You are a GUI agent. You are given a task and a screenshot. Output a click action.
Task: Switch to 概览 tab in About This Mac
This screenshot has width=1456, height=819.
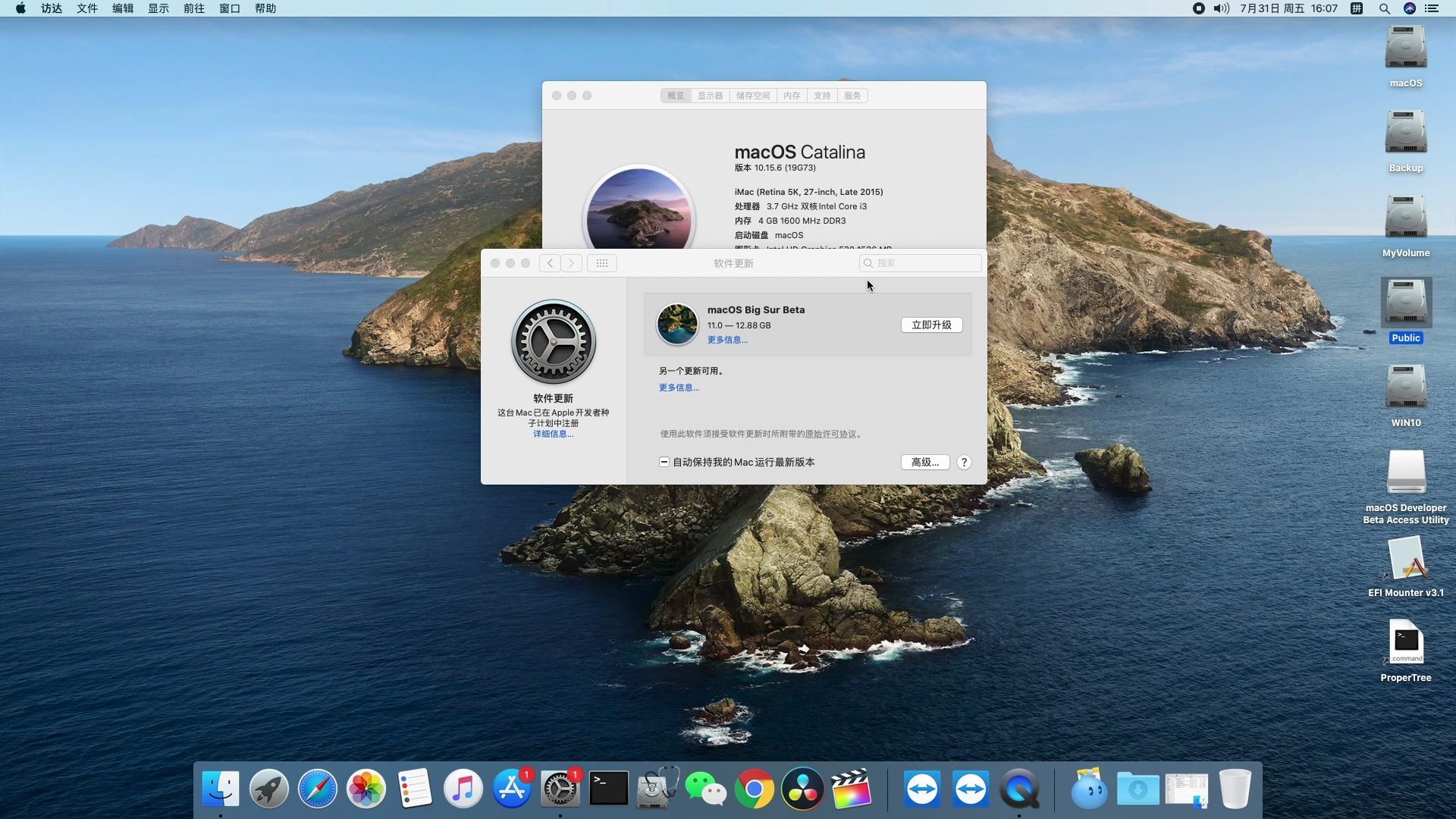click(x=676, y=96)
